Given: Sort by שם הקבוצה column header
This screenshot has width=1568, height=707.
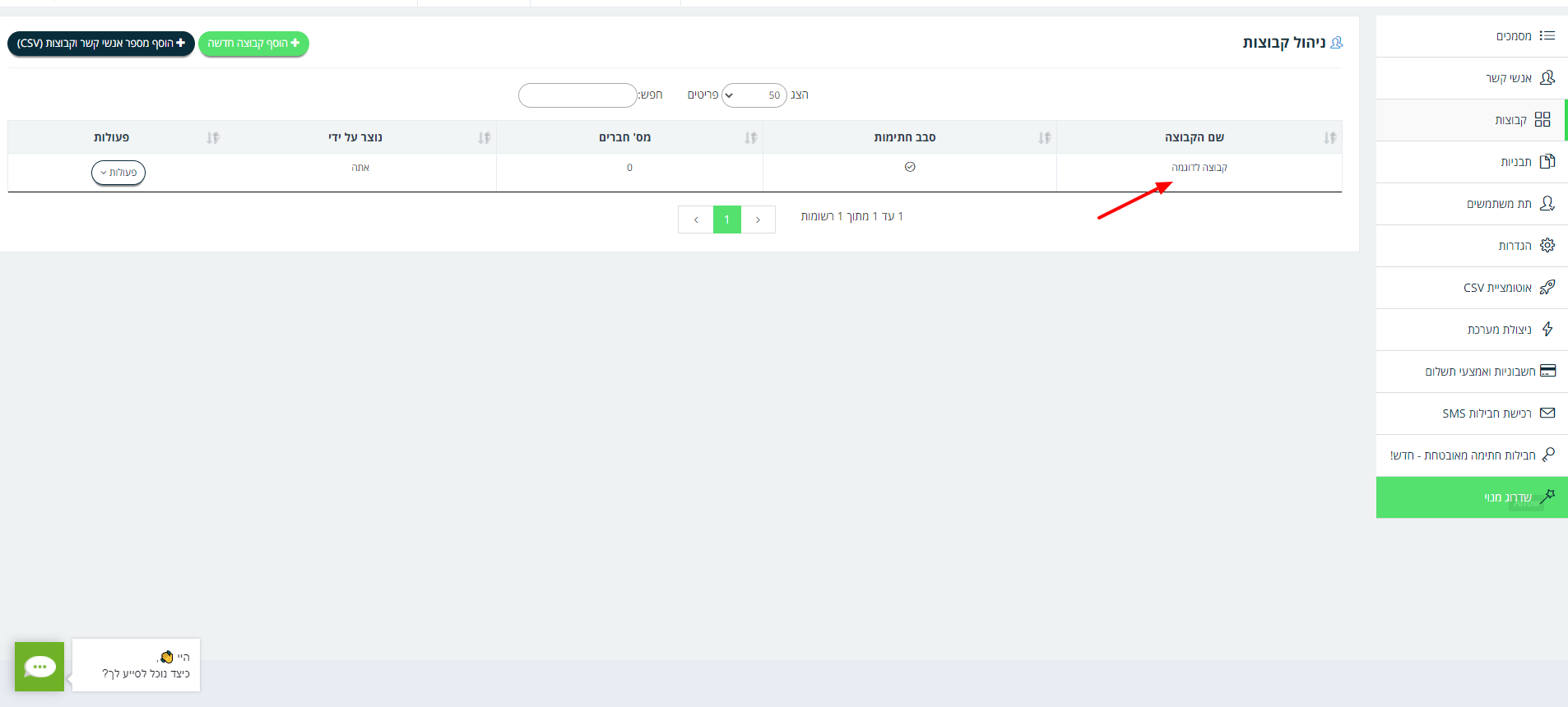Looking at the screenshot, I should tap(1194, 137).
